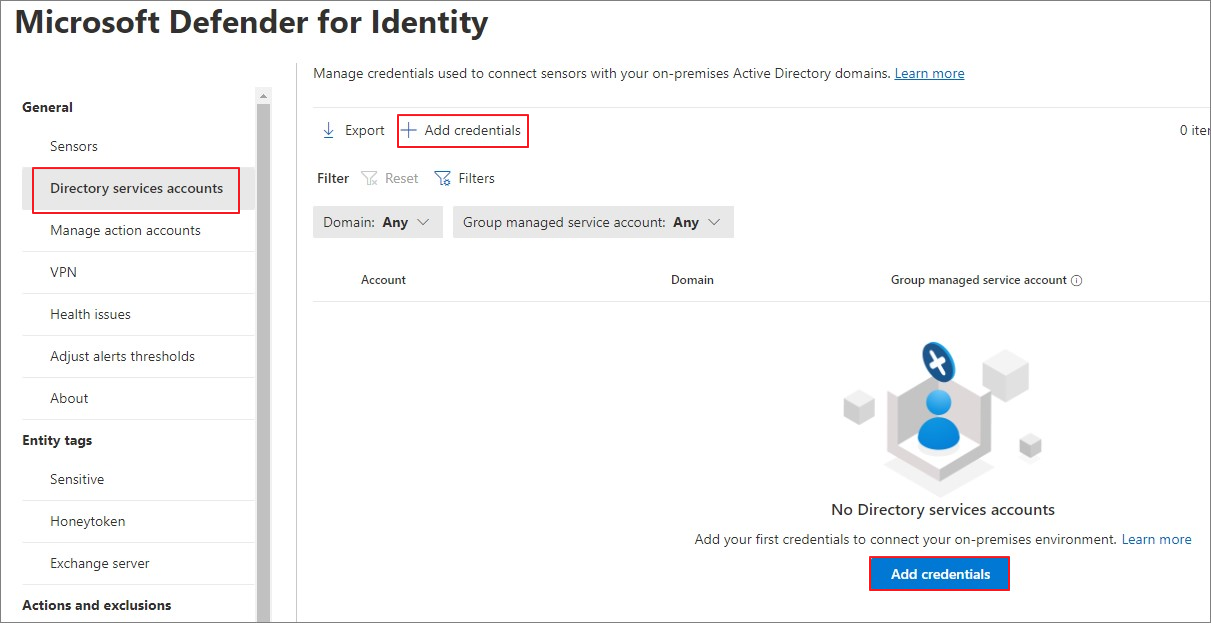Screen dimensions: 1211x623
Task: Open Health issues page
Action: click(90, 314)
